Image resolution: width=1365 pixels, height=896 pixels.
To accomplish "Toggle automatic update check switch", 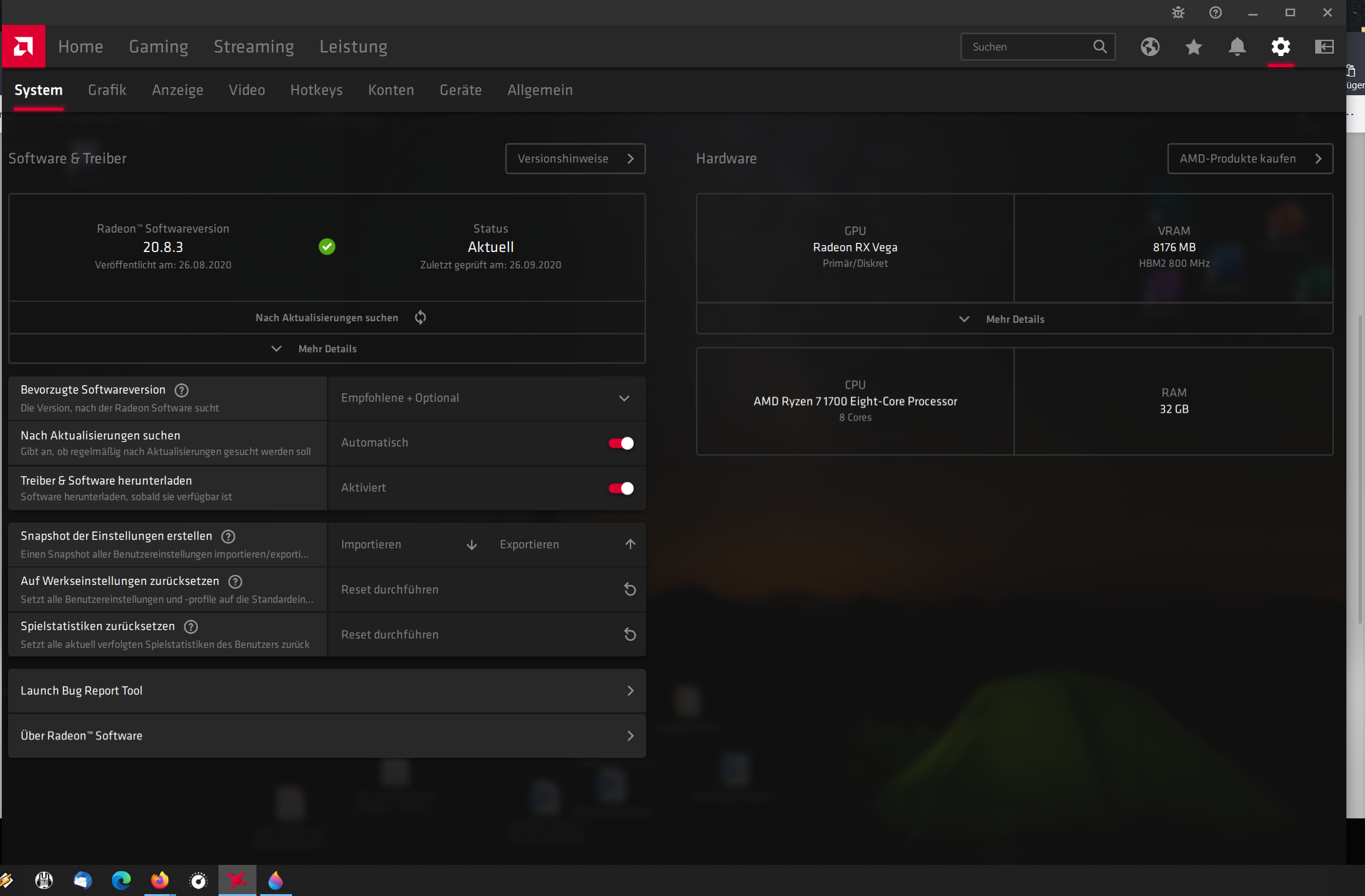I will click(x=621, y=443).
